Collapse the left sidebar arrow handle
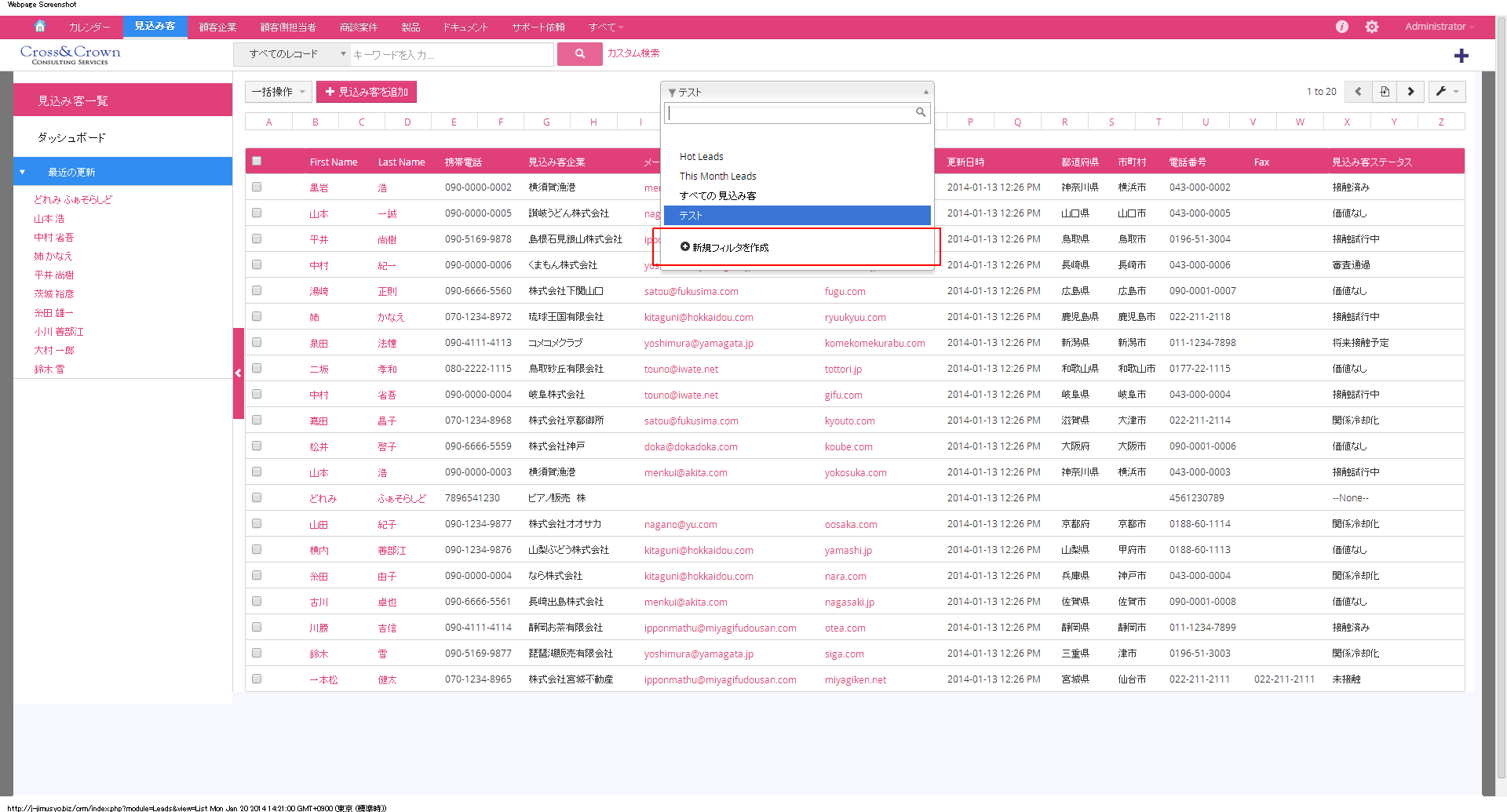 pos(238,373)
